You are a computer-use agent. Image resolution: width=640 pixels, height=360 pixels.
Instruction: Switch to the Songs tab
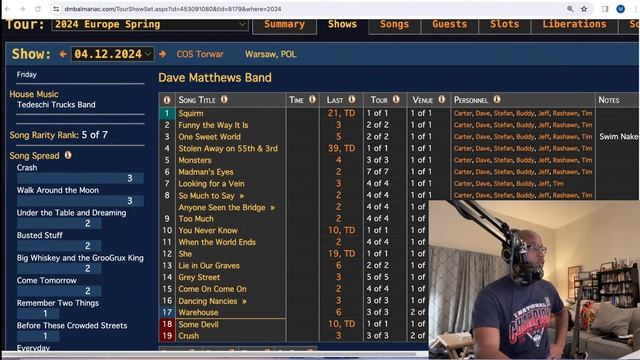tap(394, 24)
